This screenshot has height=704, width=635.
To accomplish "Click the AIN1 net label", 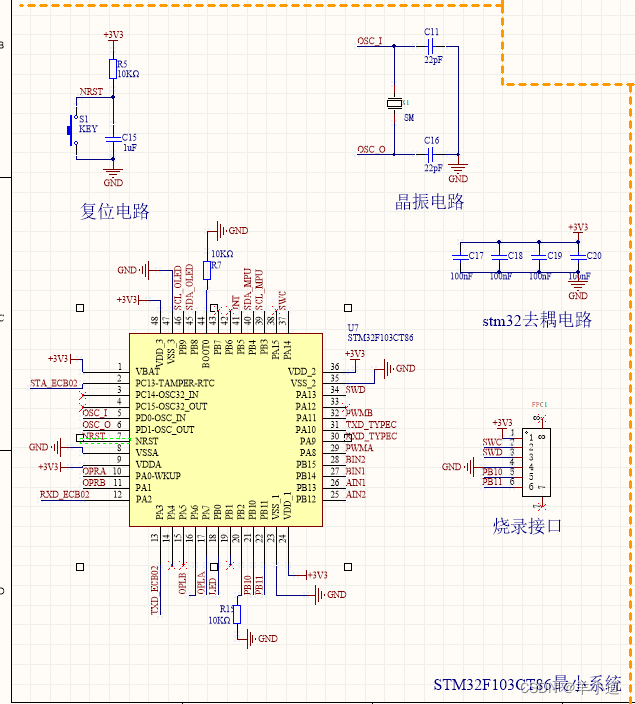I will (x=355, y=483).
